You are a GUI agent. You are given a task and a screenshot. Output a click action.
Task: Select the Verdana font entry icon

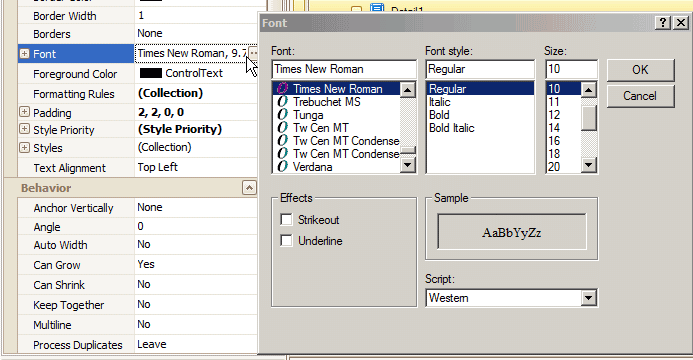[282, 167]
